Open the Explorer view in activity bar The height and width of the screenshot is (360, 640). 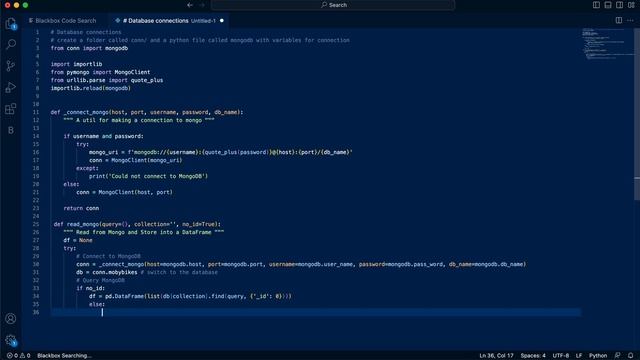pyautogui.click(x=11, y=24)
